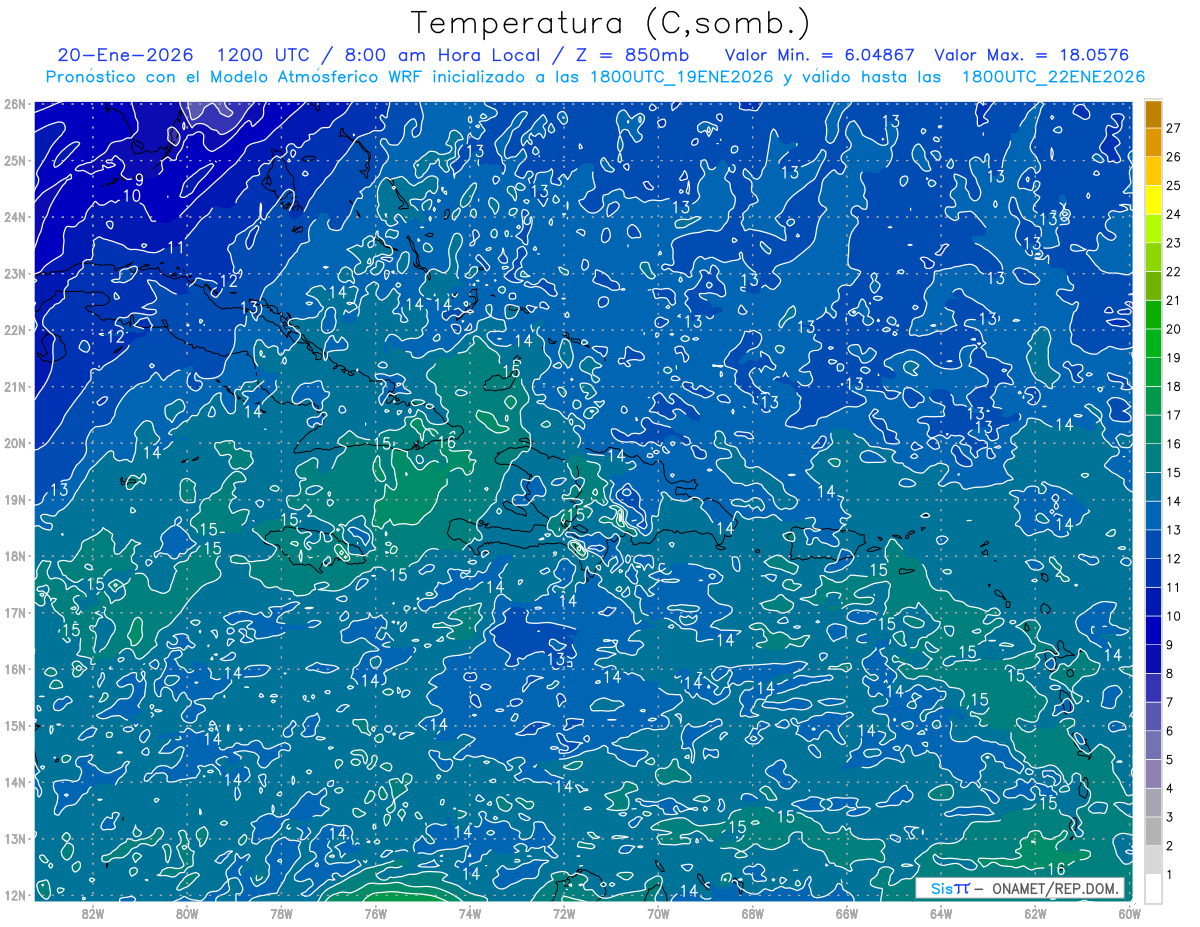
Task: Click the color scale value 27
Action: point(1173,128)
